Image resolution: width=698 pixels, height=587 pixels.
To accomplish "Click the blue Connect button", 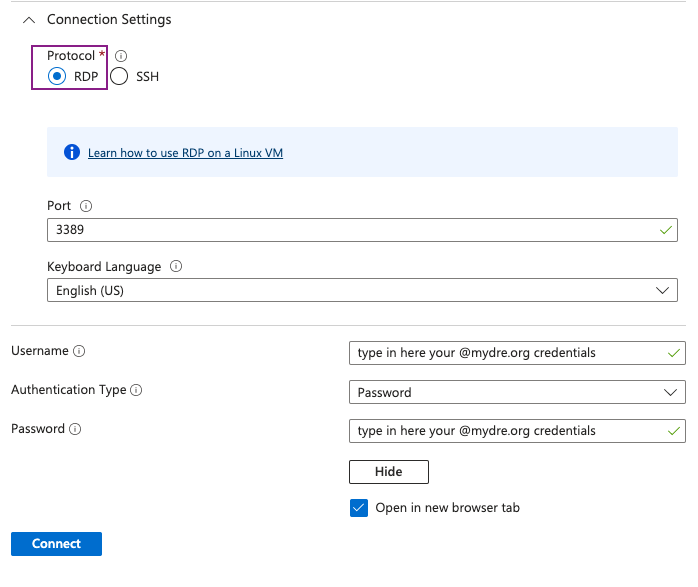I will (56, 544).
